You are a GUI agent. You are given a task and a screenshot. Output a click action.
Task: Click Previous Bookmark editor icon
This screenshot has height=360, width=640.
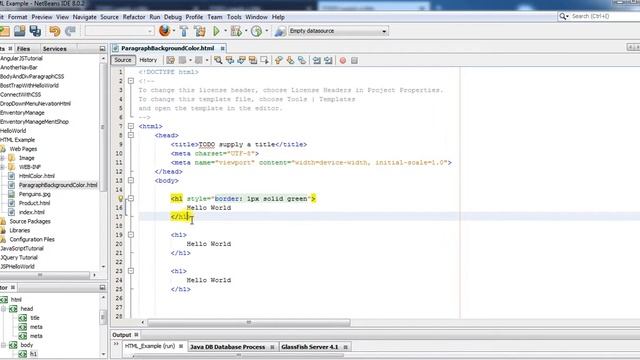tap(279, 60)
